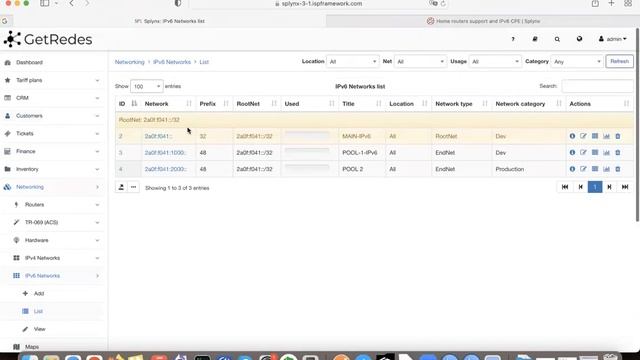640x360 pixels.
Task: Open table view icon for MAIN-IPv6 row
Action: (x=595, y=136)
